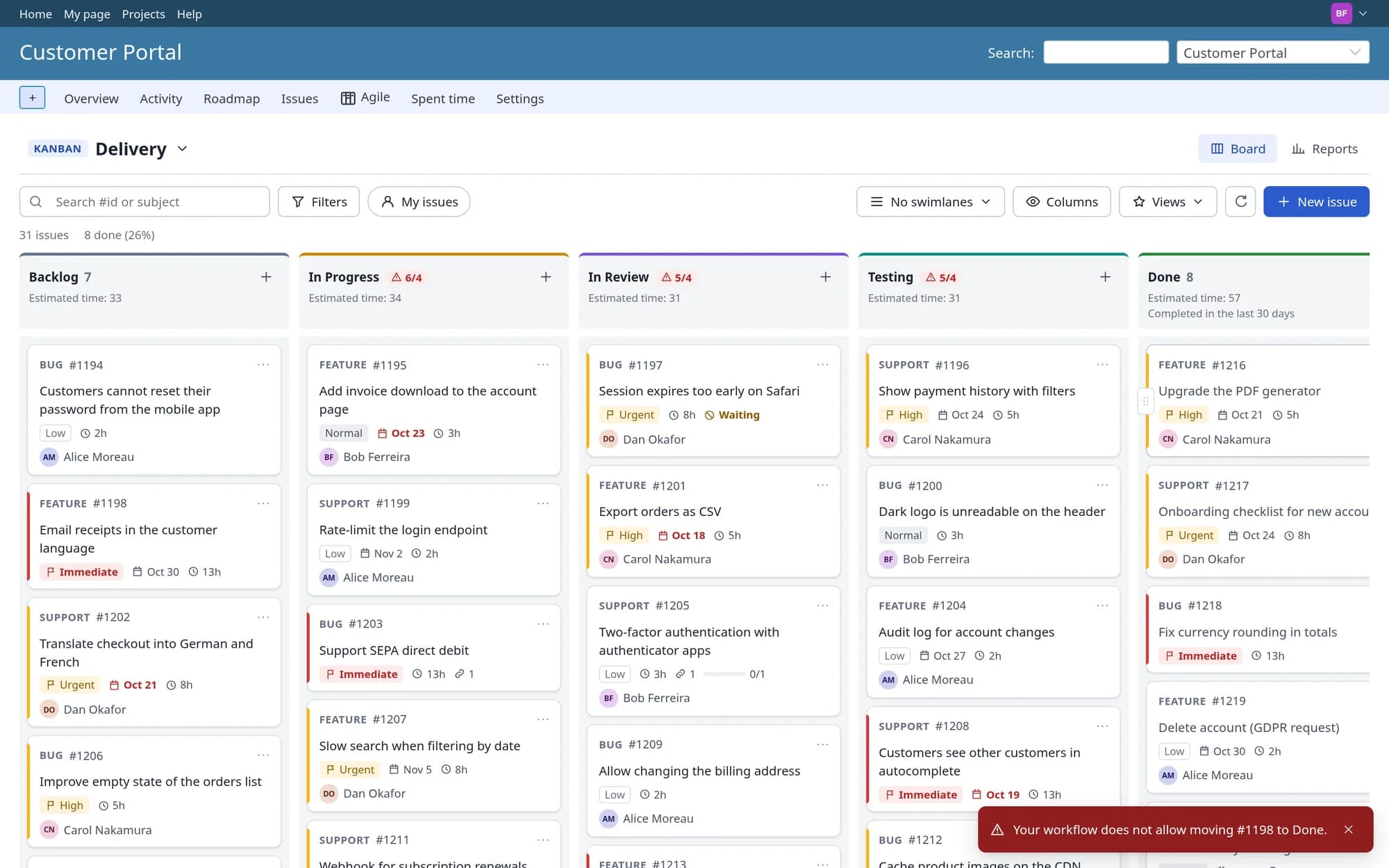
Task: Open the Spent time tab
Action: (443, 99)
